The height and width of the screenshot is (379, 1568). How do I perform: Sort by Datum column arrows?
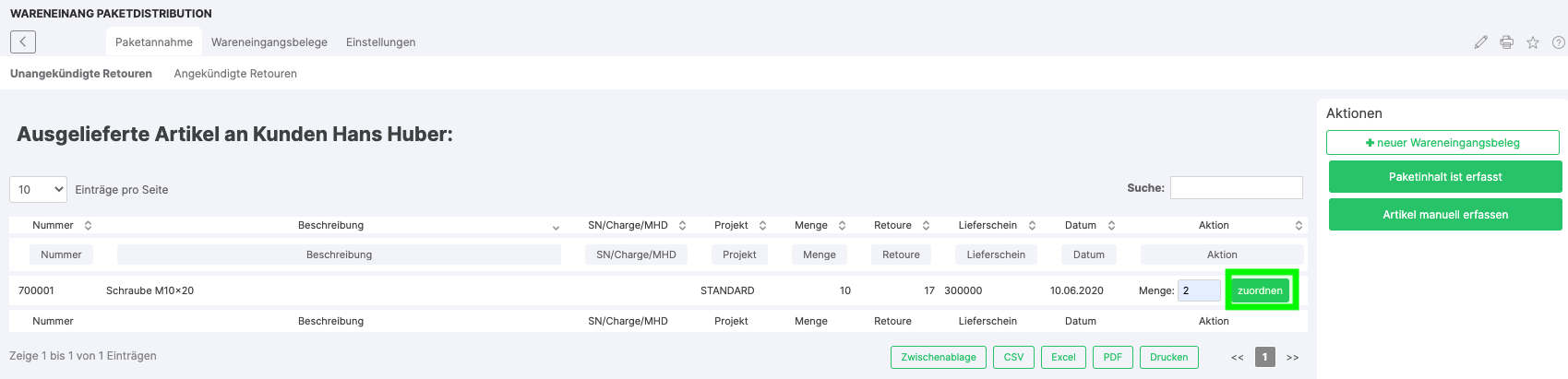[1111, 225]
